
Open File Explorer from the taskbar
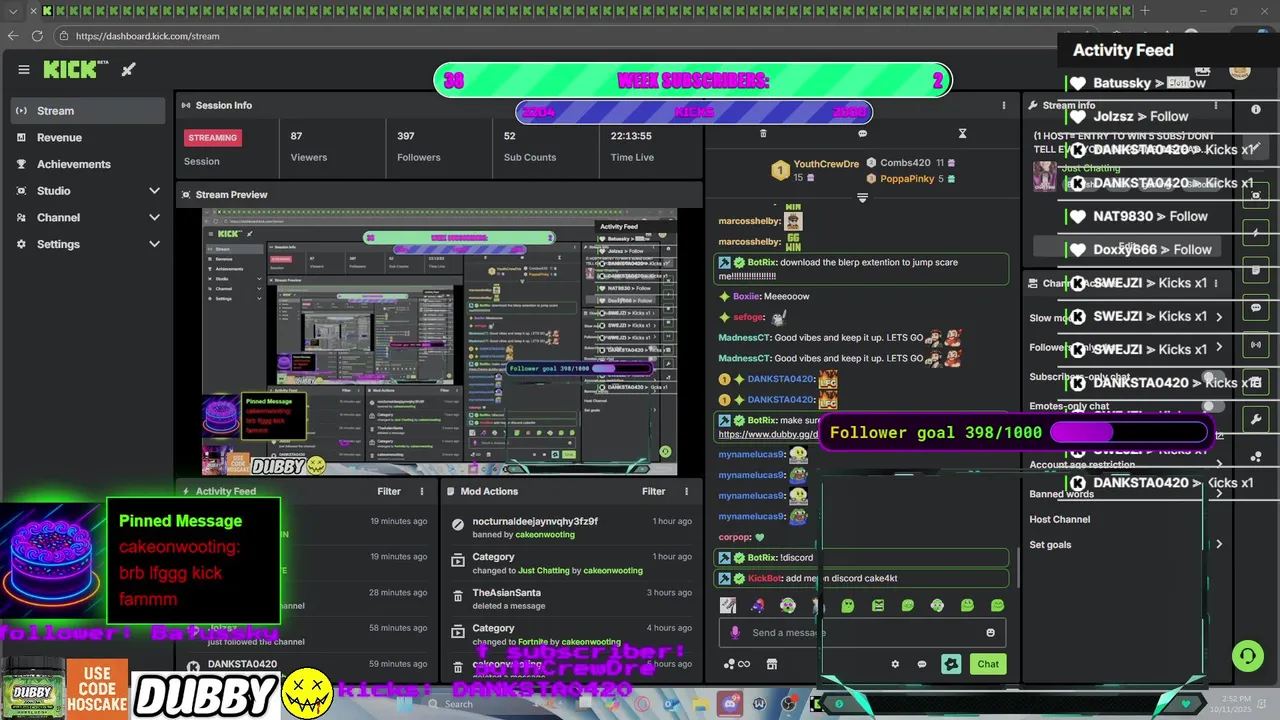[702, 704]
